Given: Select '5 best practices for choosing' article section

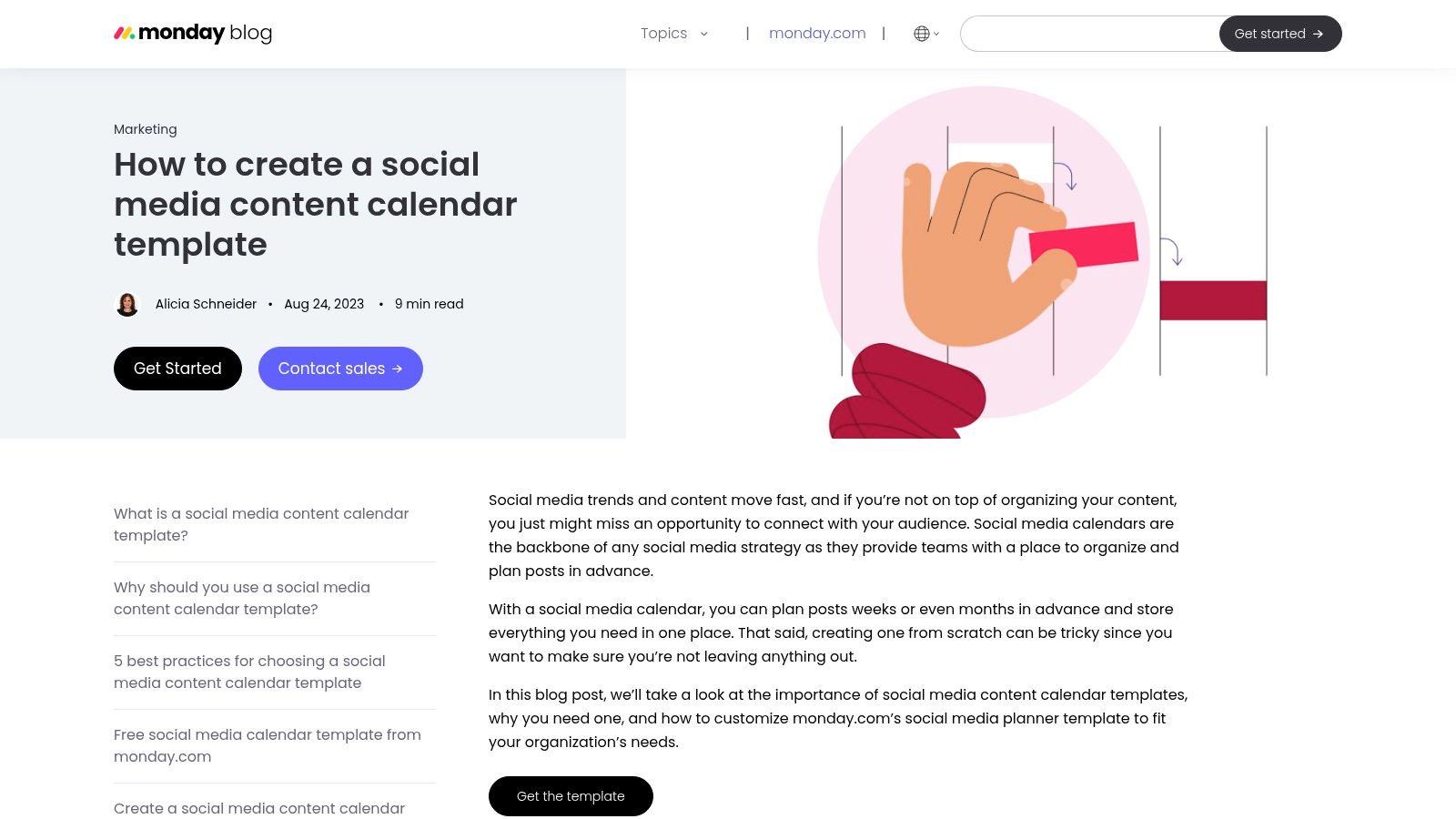Looking at the screenshot, I should pyautogui.click(x=248, y=672).
